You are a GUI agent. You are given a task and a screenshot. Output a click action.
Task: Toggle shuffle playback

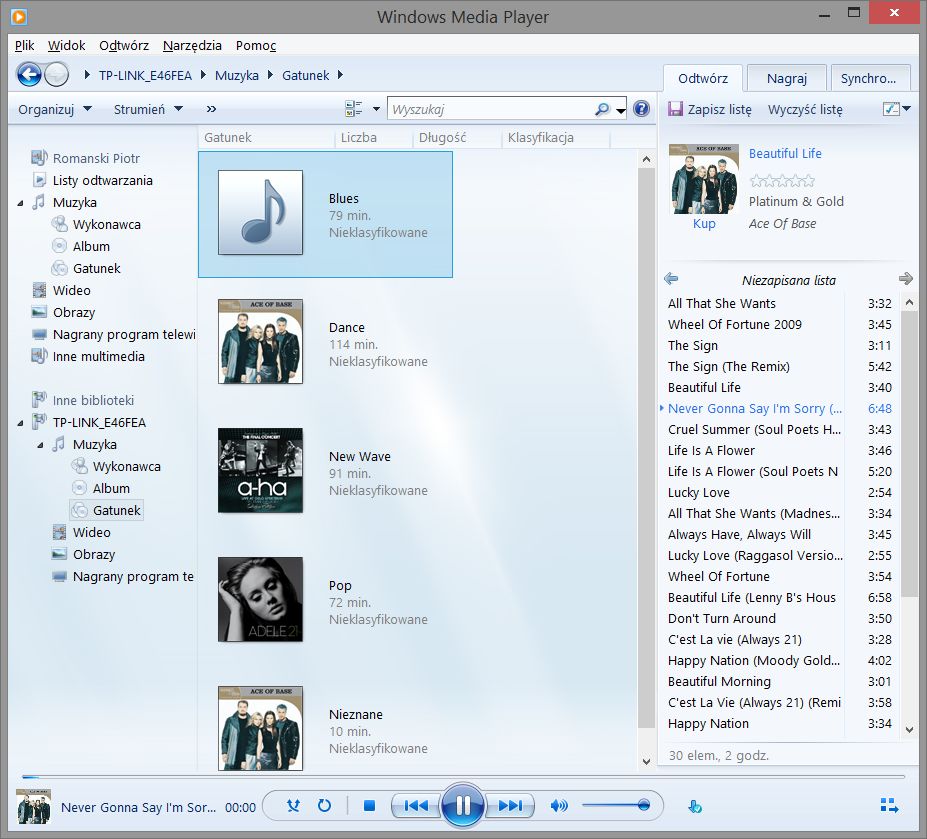click(x=293, y=806)
